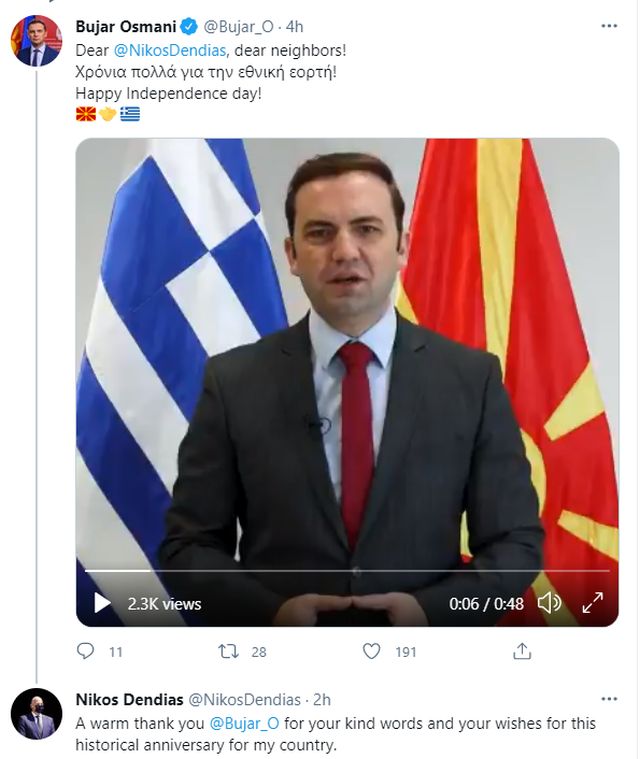Play the video in Bujar Osmani's tweet
This screenshot has height=759, width=640.
click(x=102, y=603)
